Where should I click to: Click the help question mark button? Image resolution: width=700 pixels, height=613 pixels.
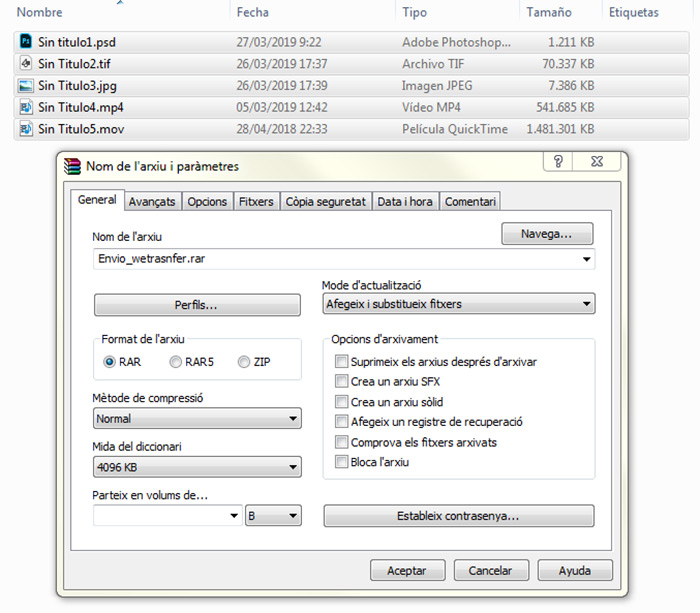tap(558, 162)
